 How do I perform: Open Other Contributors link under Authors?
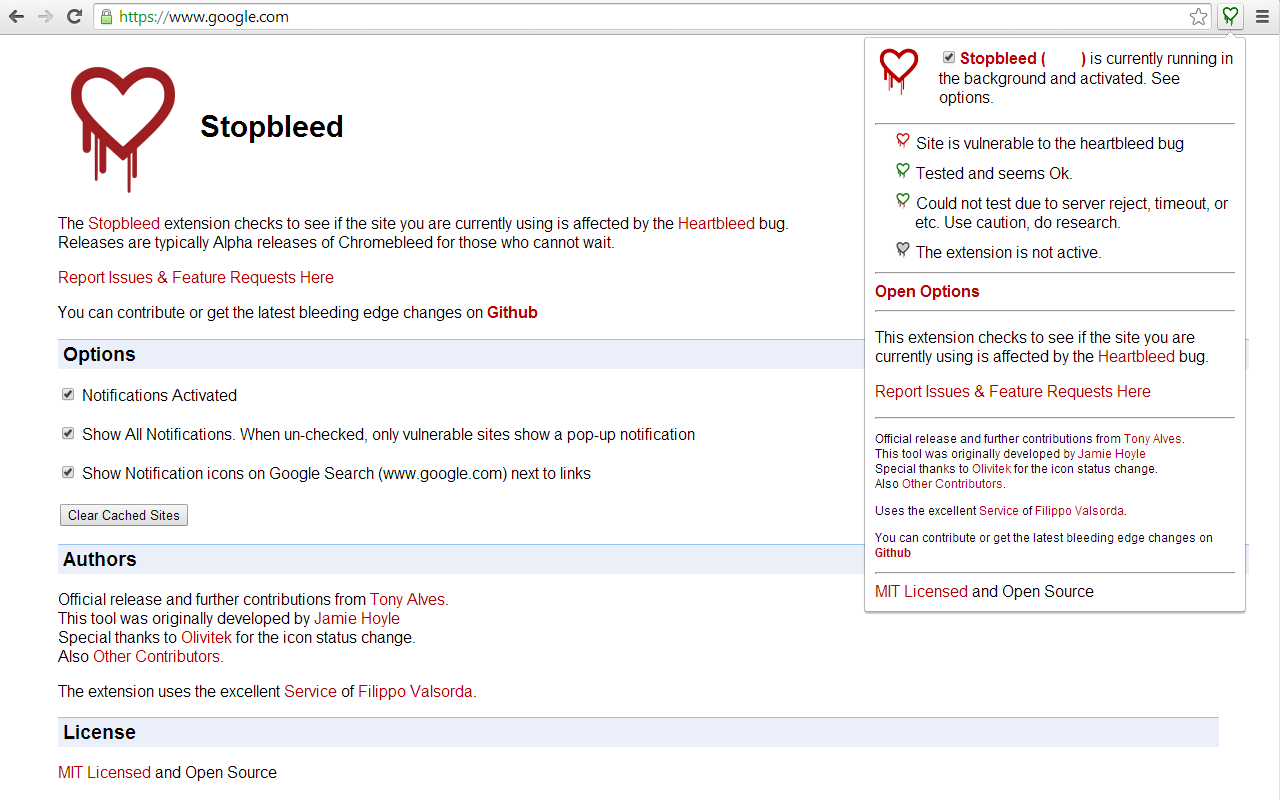click(158, 657)
